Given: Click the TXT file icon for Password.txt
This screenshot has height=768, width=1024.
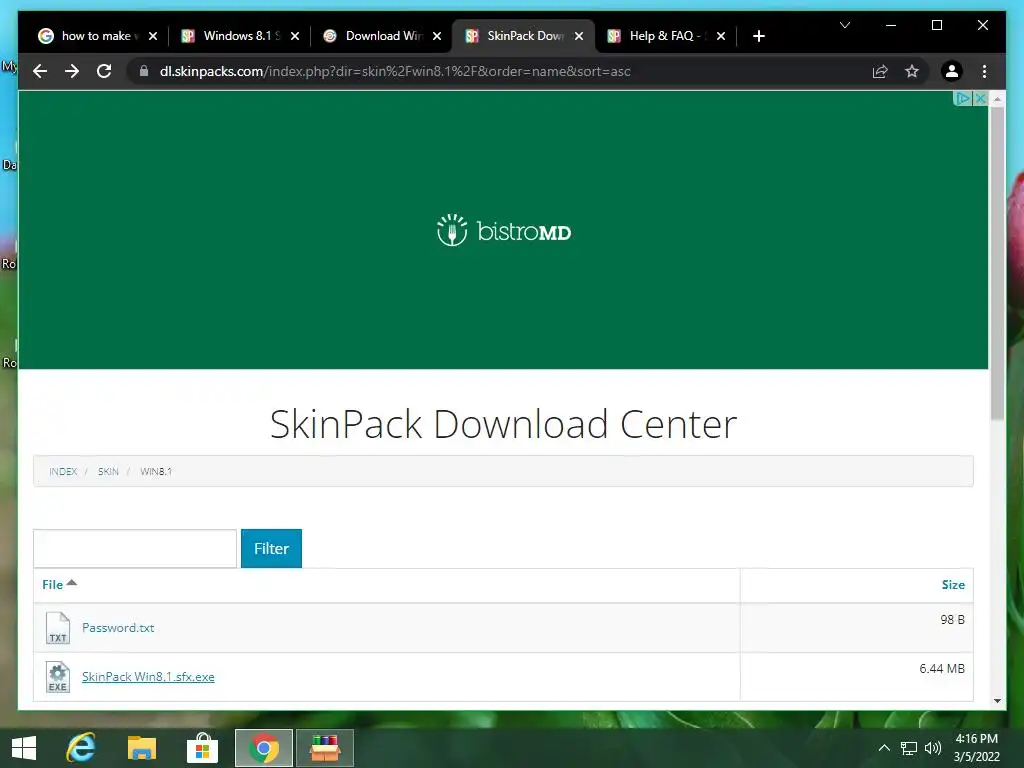Looking at the screenshot, I should pyautogui.click(x=57, y=628).
